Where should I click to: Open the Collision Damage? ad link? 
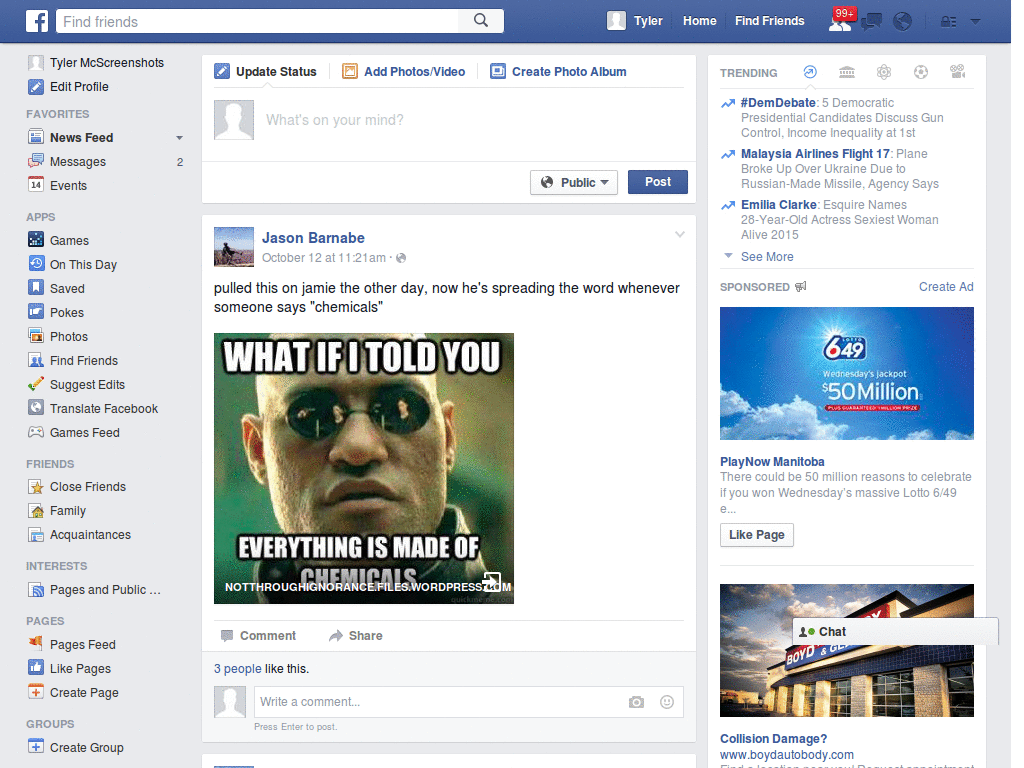pyautogui.click(x=773, y=739)
